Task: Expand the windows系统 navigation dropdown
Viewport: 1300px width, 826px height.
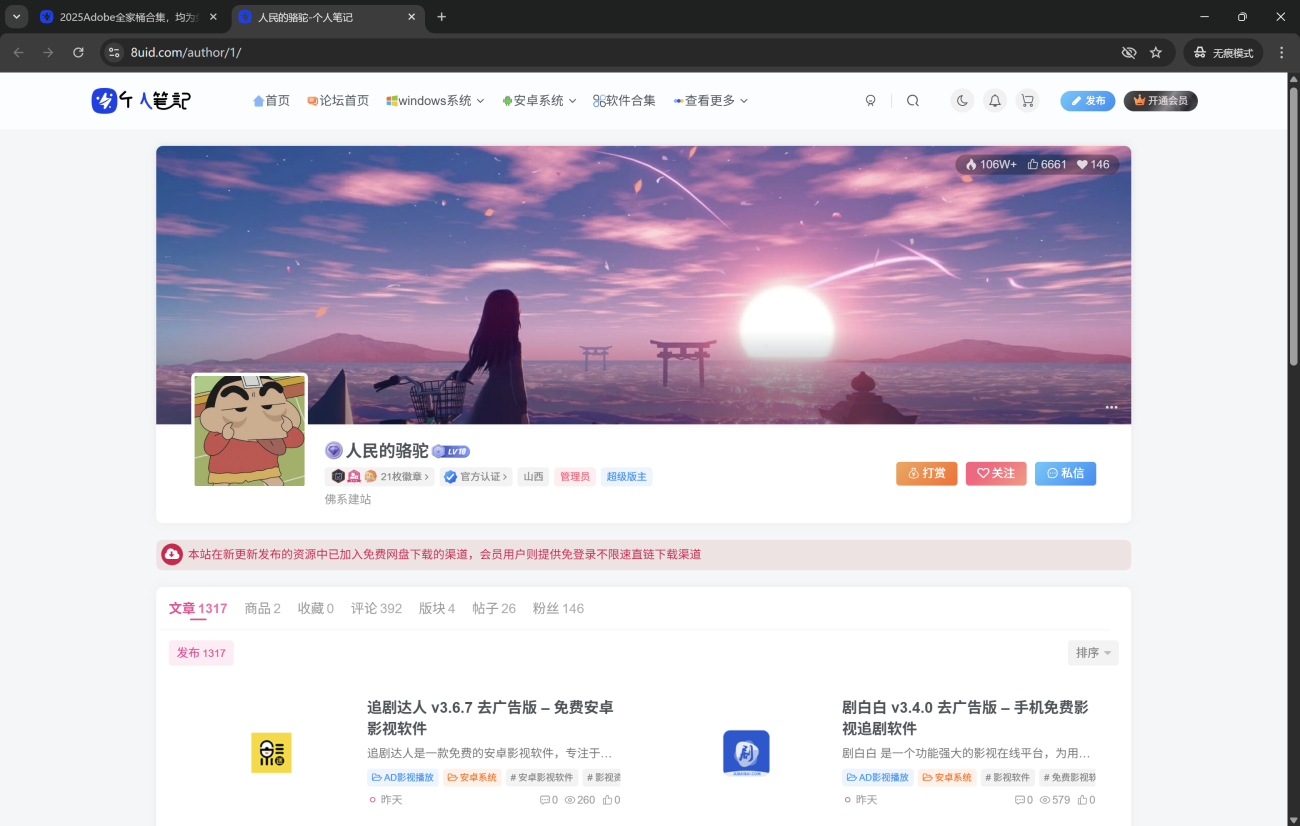Action: 434,100
